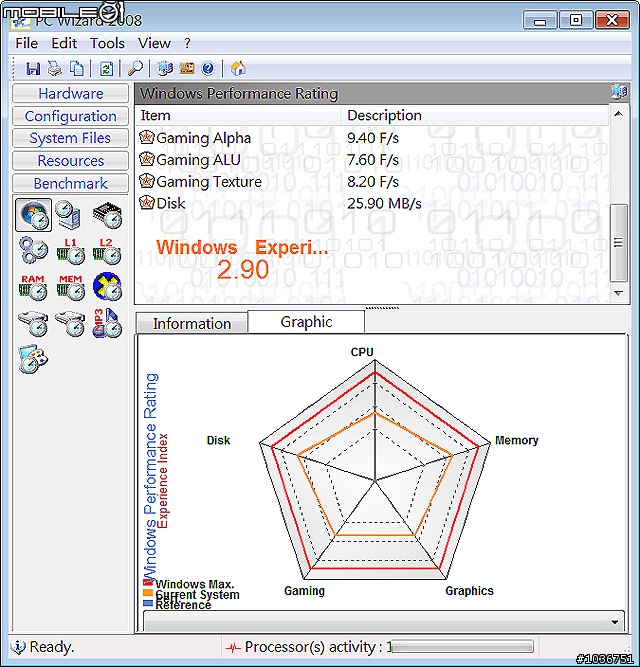Click the blue Reference legend swatch
This screenshot has width=640, height=667.
point(148,603)
